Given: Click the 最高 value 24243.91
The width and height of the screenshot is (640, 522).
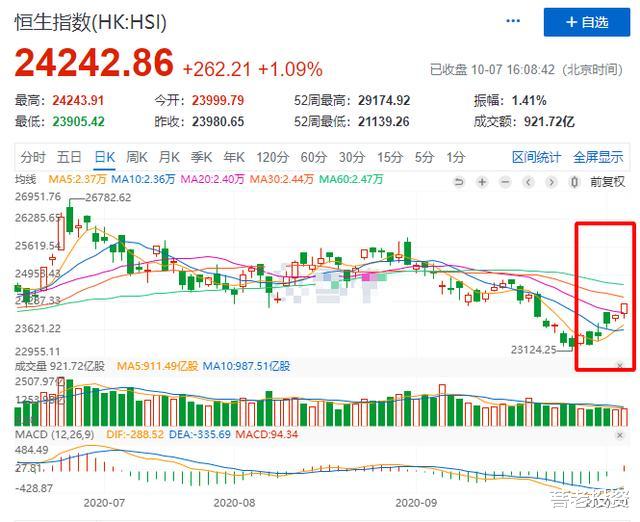Looking at the screenshot, I should pos(78,100).
